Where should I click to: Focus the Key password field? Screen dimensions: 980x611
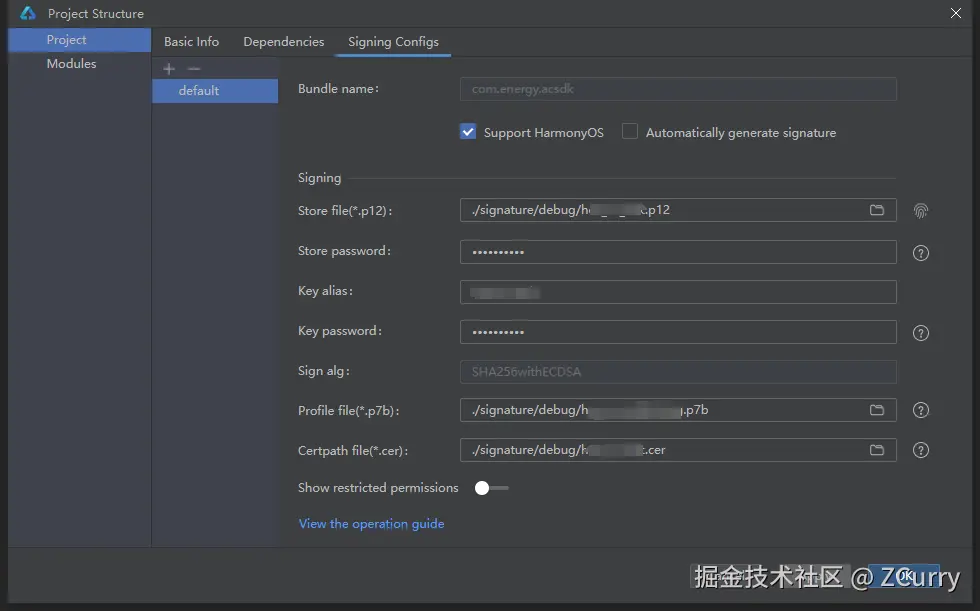[x=678, y=332]
